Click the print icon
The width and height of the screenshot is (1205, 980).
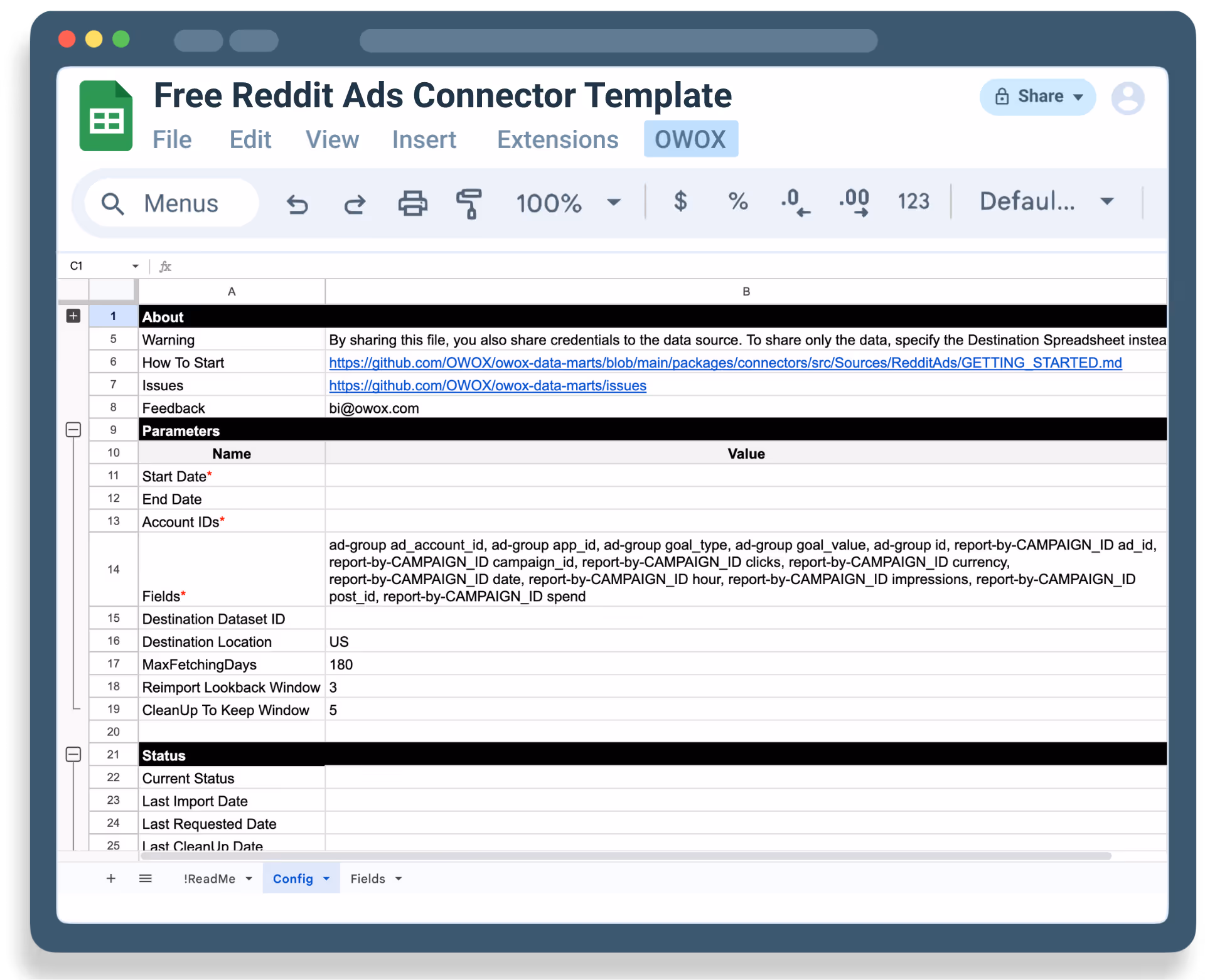pos(412,203)
